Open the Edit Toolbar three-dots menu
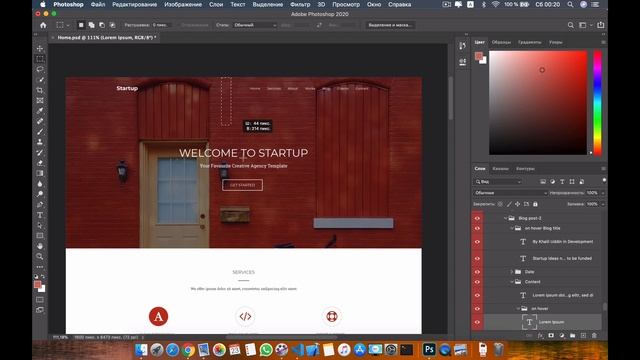 point(40,267)
